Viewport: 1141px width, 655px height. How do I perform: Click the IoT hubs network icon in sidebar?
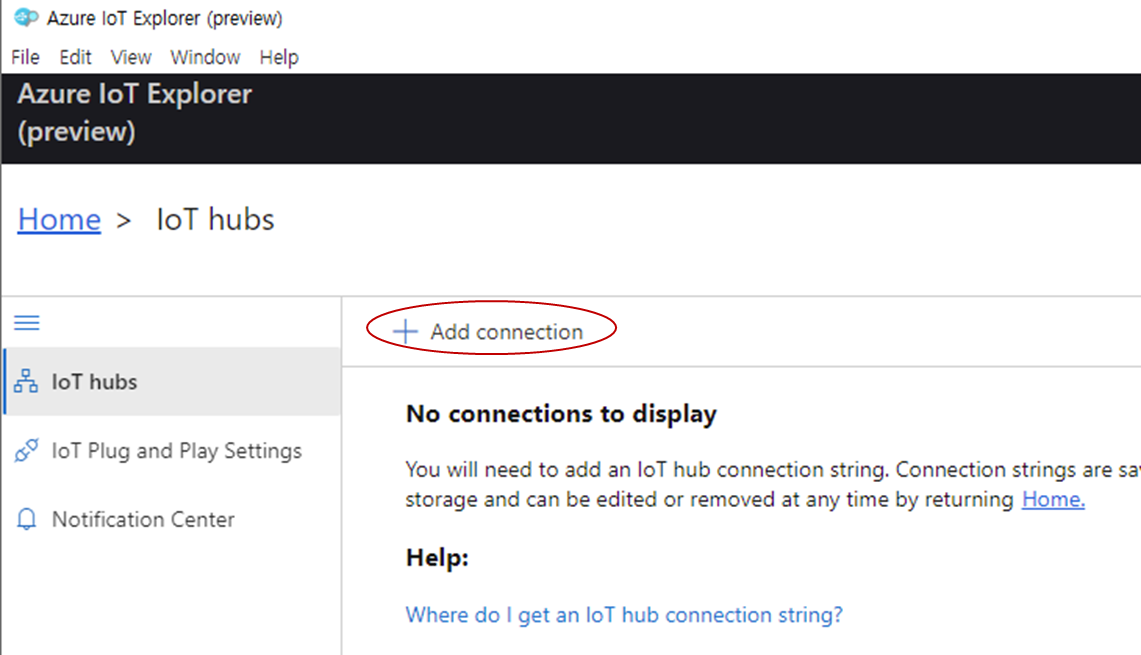tap(26, 382)
